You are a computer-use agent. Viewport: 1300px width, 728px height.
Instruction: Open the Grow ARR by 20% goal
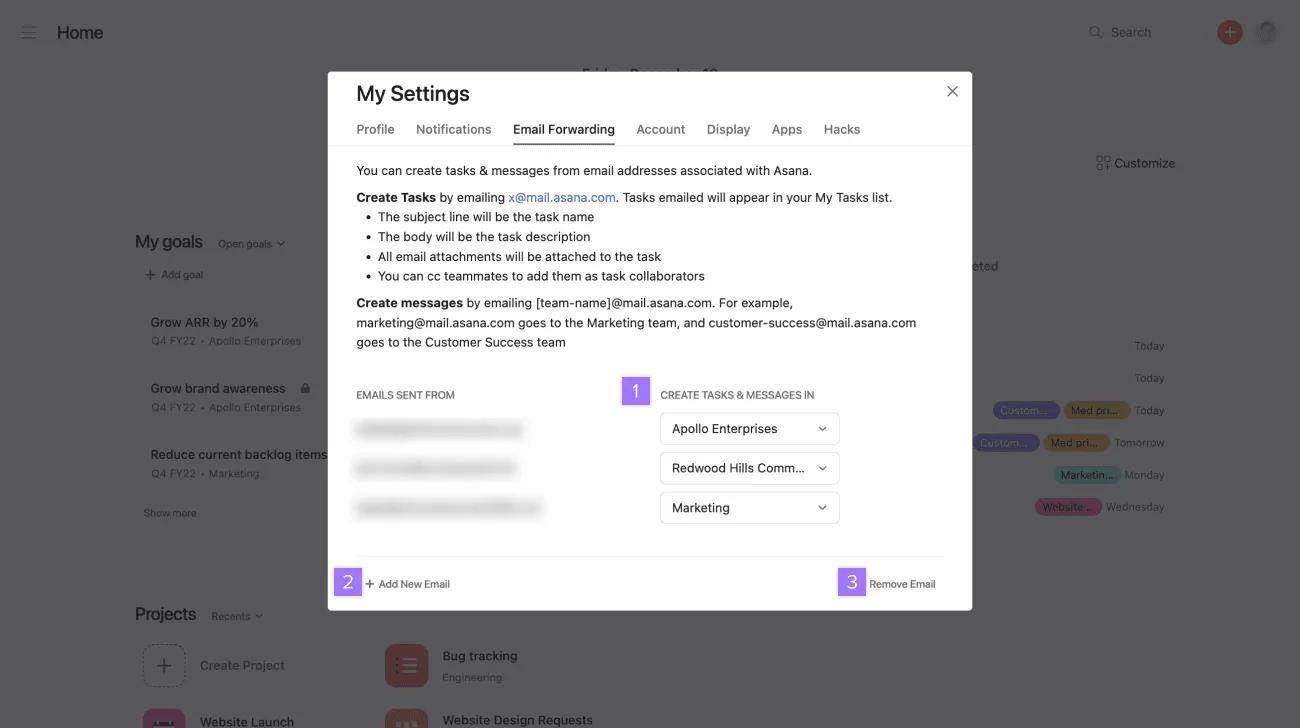point(205,322)
